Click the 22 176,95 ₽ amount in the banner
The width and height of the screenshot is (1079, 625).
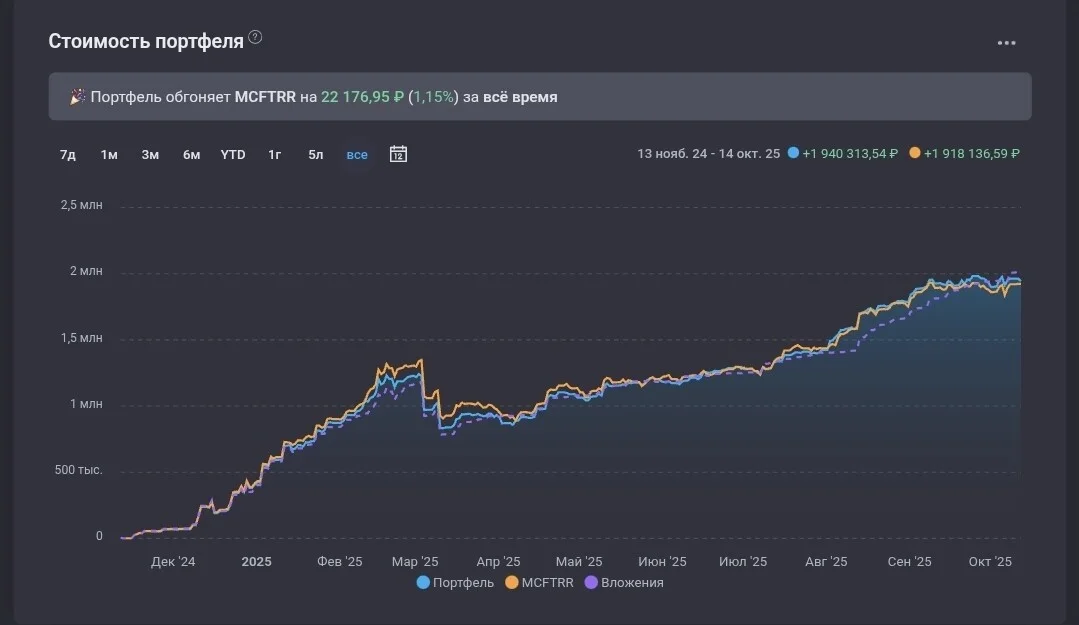tap(363, 97)
